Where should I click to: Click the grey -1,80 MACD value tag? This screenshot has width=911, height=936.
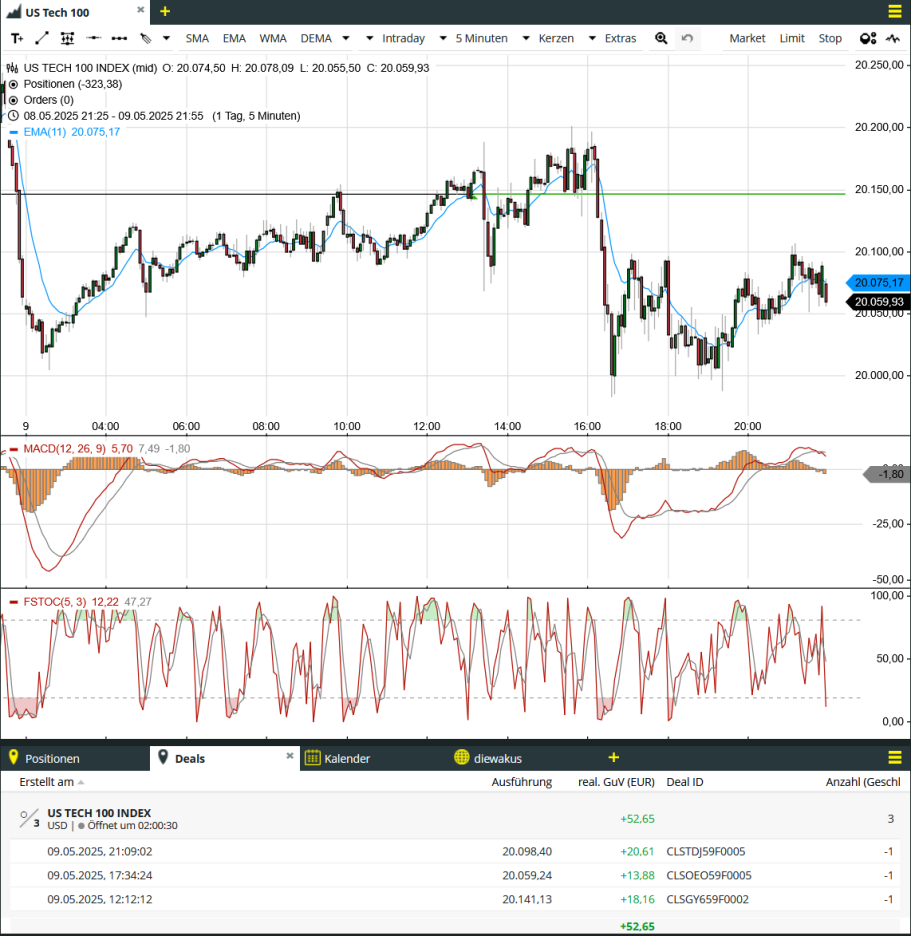tap(888, 474)
